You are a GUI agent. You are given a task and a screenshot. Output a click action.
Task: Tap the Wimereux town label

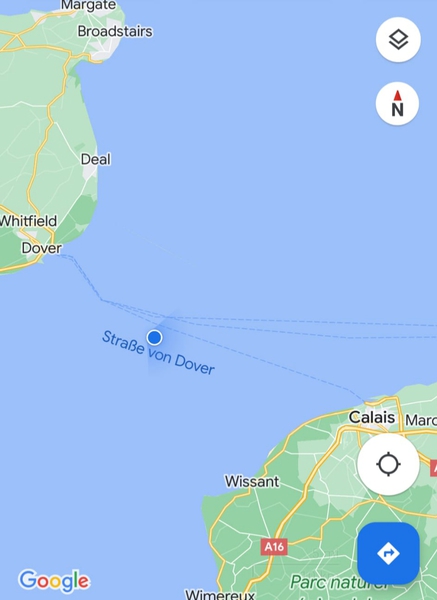tap(220, 595)
